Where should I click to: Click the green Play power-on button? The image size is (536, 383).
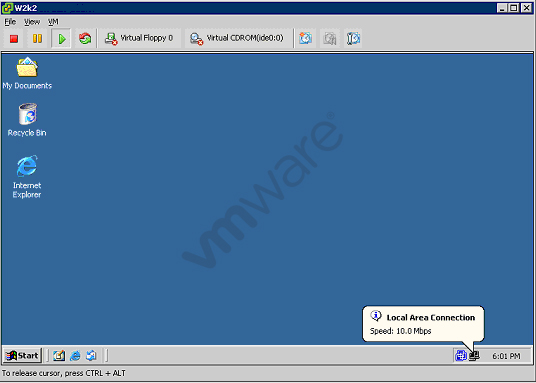[61, 39]
